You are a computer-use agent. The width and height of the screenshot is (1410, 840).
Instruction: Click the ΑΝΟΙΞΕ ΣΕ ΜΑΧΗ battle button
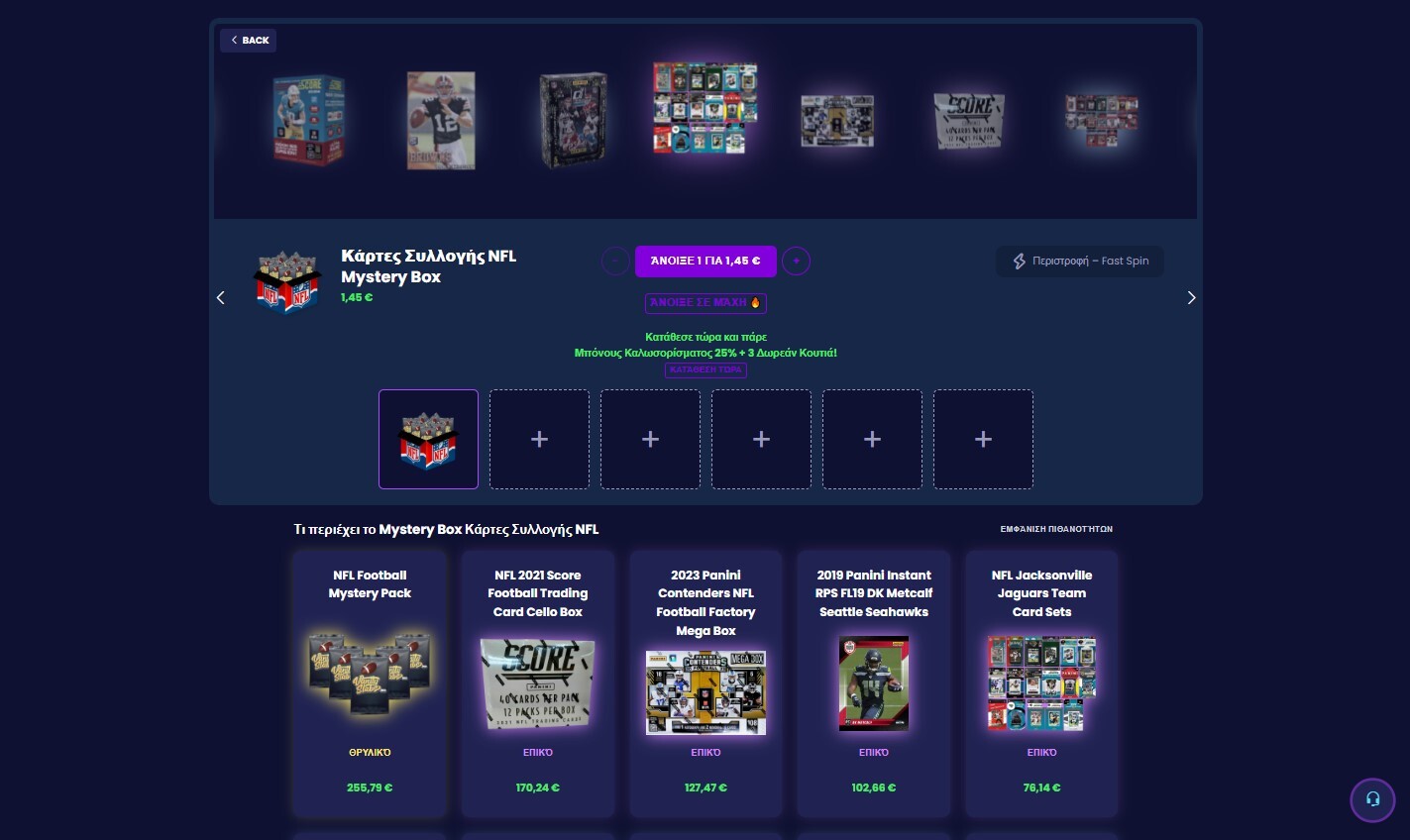(705, 302)
